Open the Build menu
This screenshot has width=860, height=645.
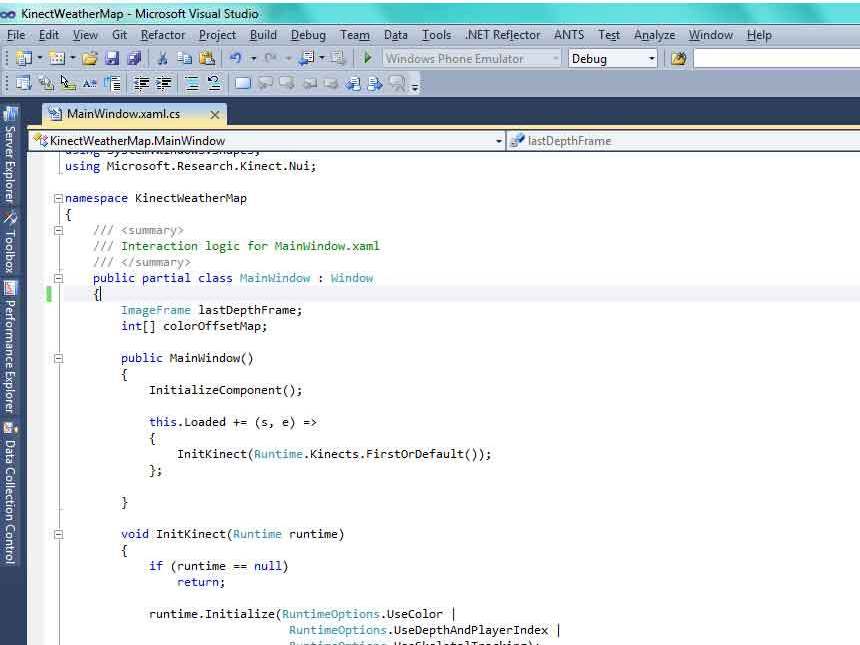pyautogui.click(x=263, y=35)
